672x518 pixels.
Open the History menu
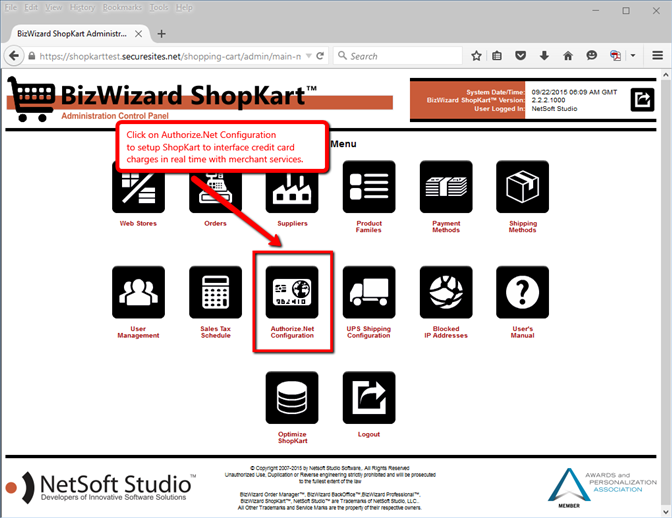[82, 8]
